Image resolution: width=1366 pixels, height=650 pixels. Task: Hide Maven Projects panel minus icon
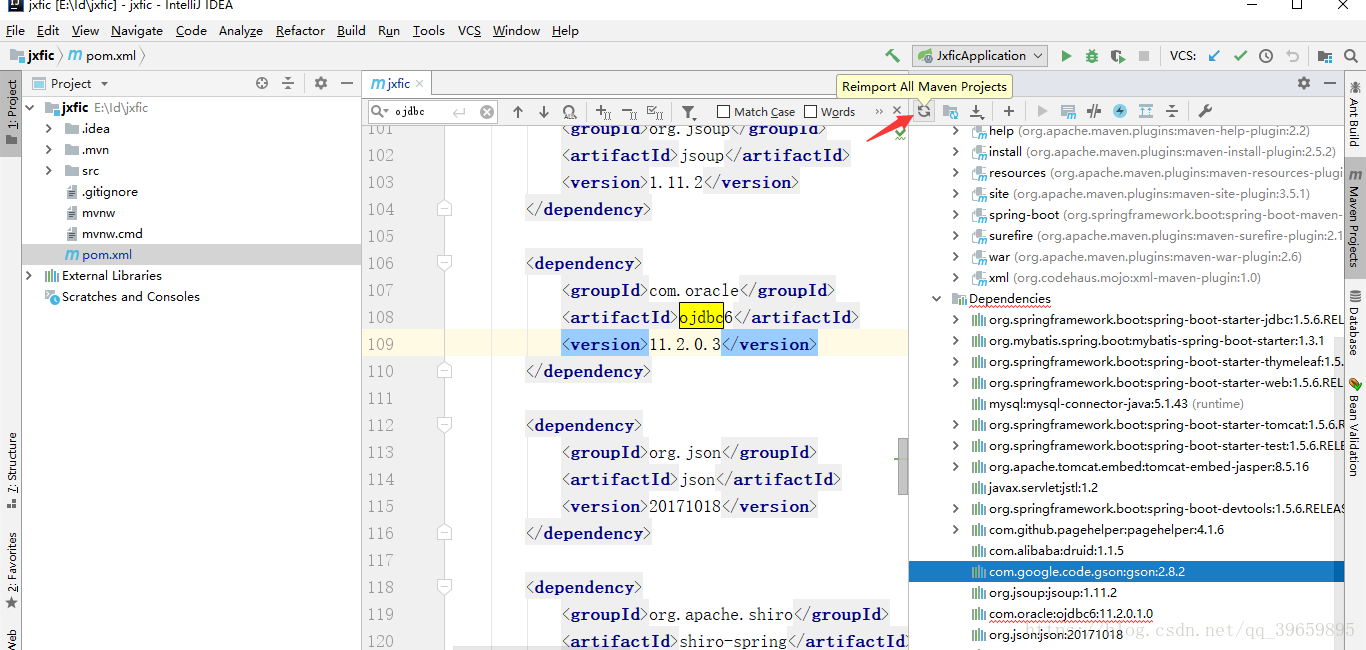(1330, 83)
